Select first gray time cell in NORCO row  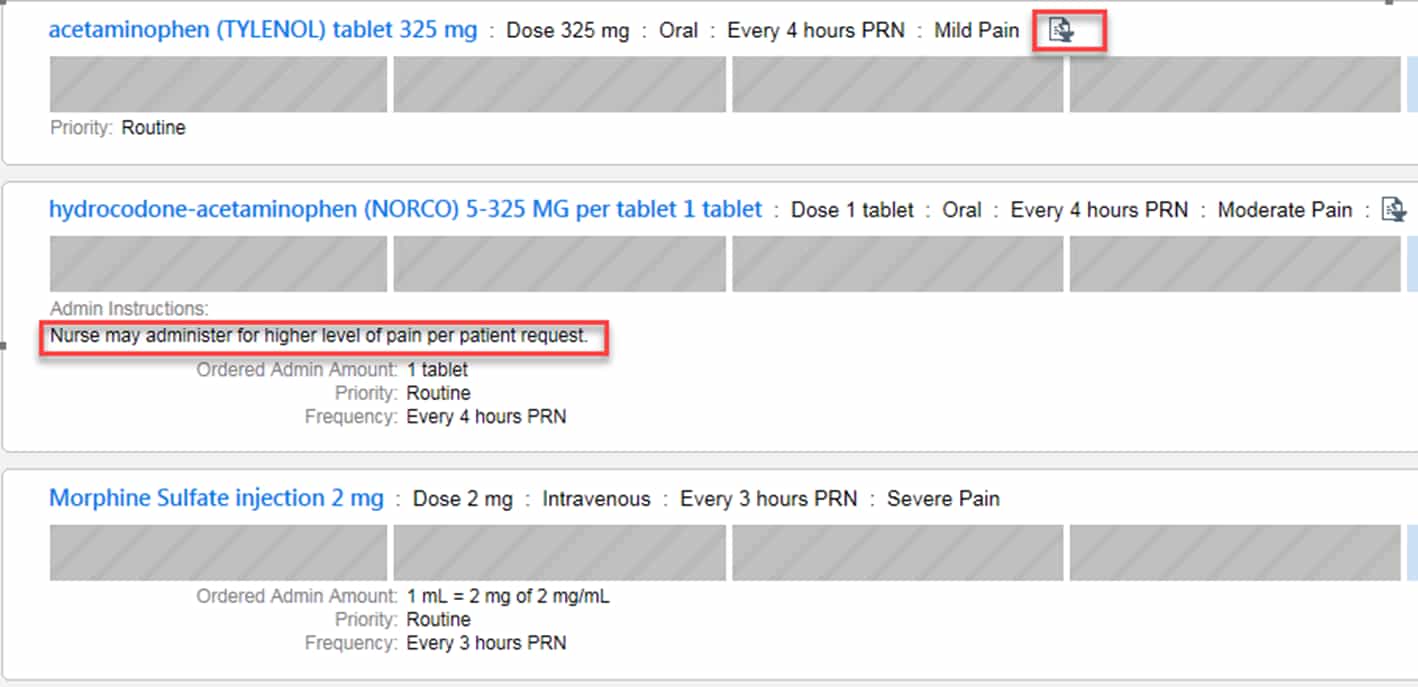tap(218, 264)
